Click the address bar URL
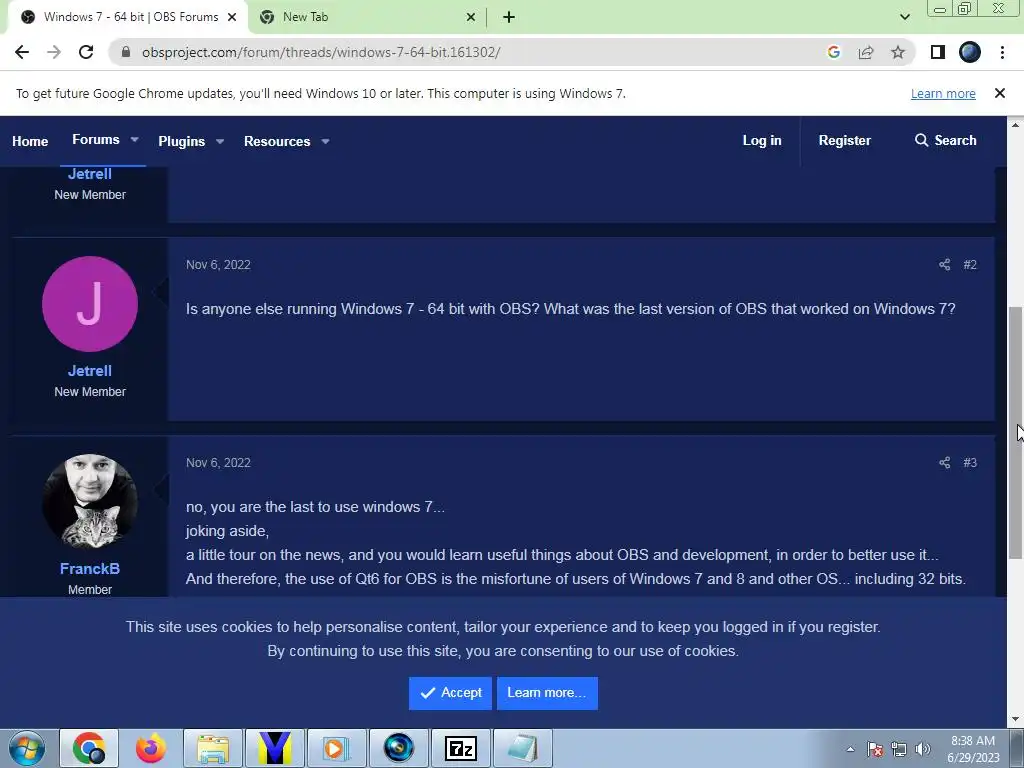1024x768 pixels. (x=321, y=52)
